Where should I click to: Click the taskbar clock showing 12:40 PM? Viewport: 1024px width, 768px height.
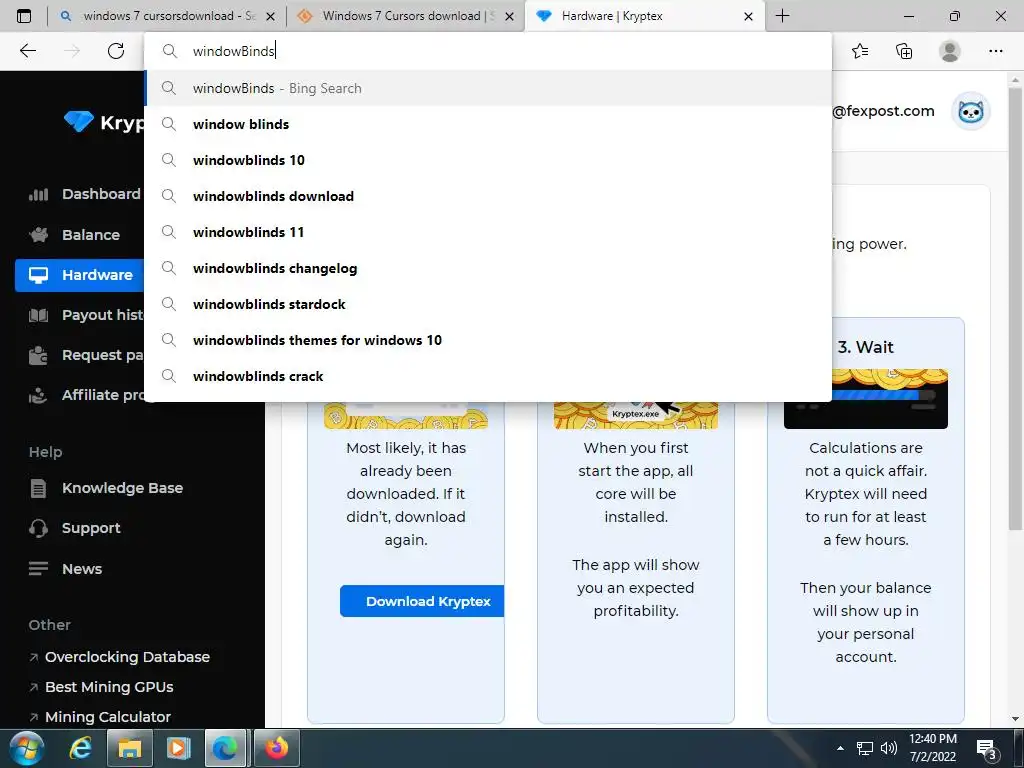point(933,748)
